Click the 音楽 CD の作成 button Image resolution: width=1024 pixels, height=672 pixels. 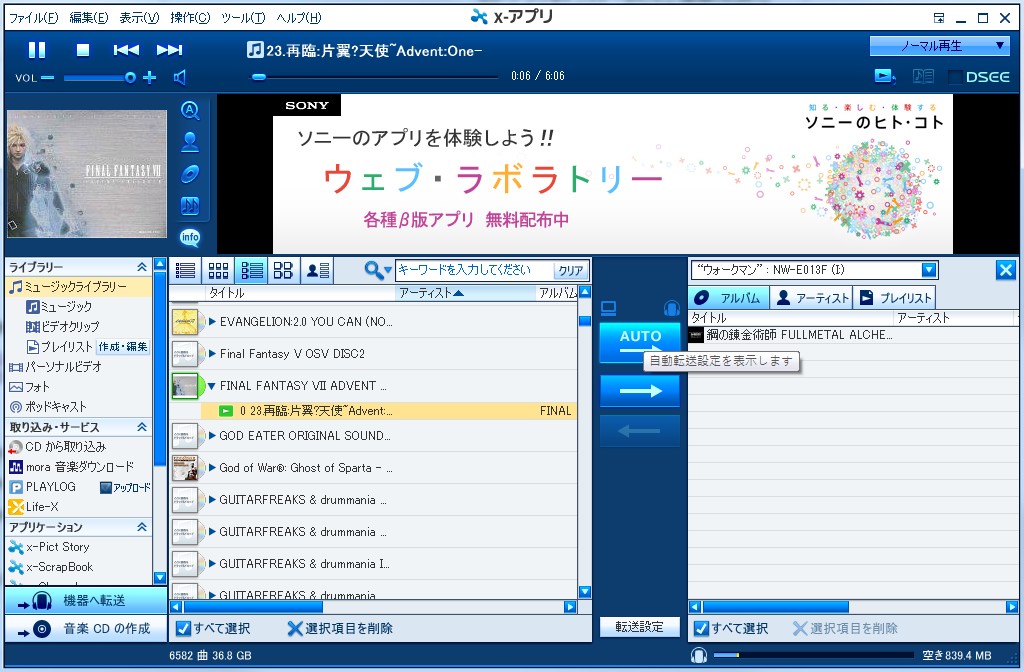(86, 629)
